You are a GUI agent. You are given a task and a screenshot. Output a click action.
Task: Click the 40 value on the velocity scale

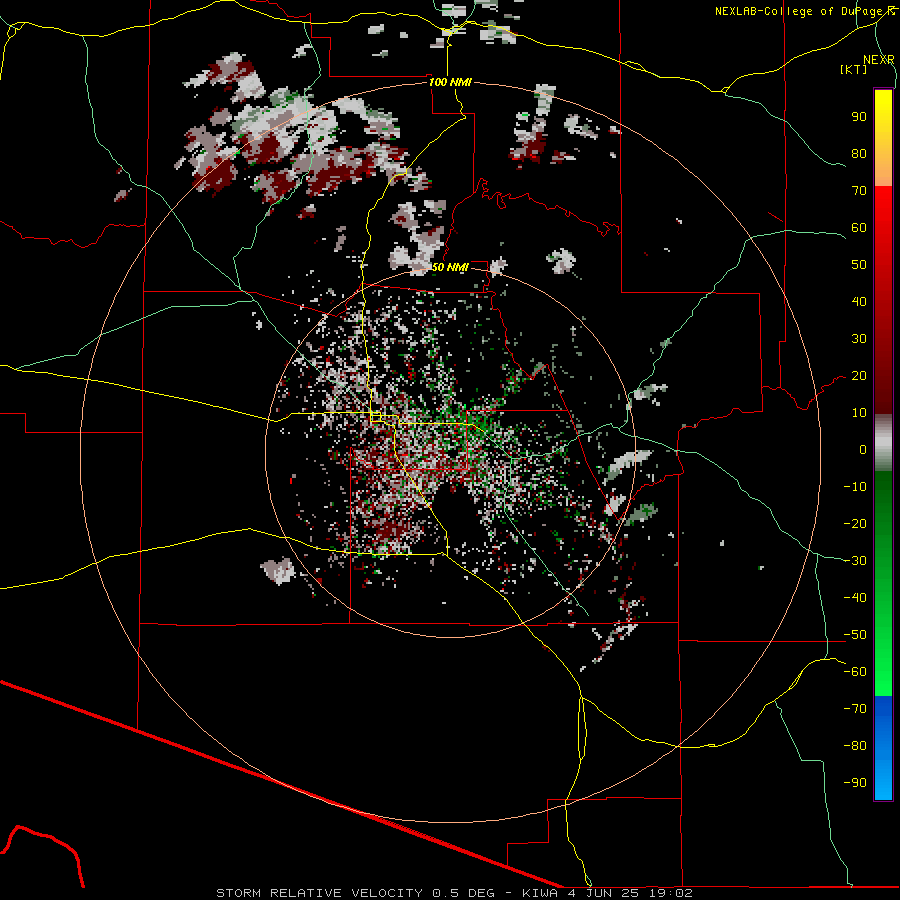[859, 301]
